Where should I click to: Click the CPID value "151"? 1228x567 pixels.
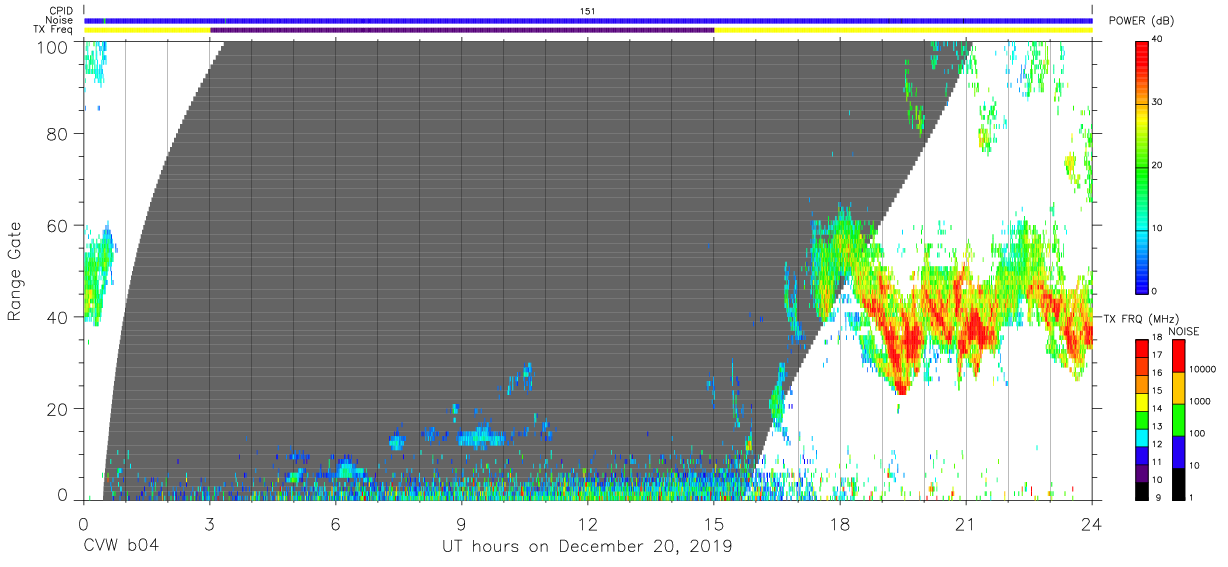click(588, 11)
